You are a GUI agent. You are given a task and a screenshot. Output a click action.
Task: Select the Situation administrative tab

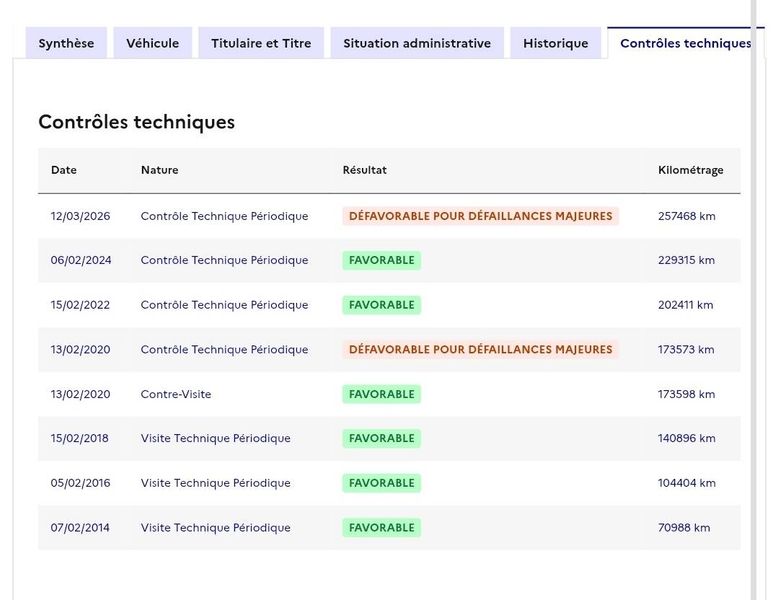point(417,43)
